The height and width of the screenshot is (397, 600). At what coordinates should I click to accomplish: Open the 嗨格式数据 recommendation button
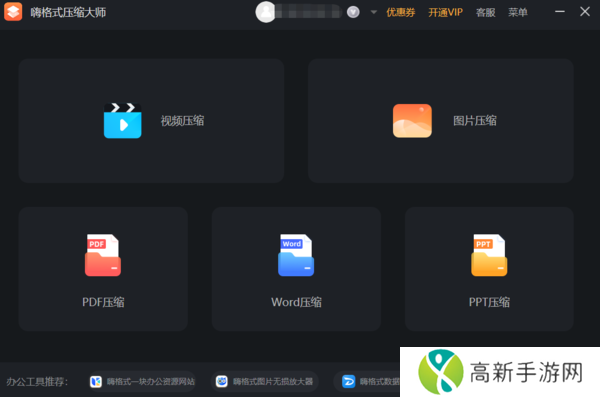click(367, 381)
